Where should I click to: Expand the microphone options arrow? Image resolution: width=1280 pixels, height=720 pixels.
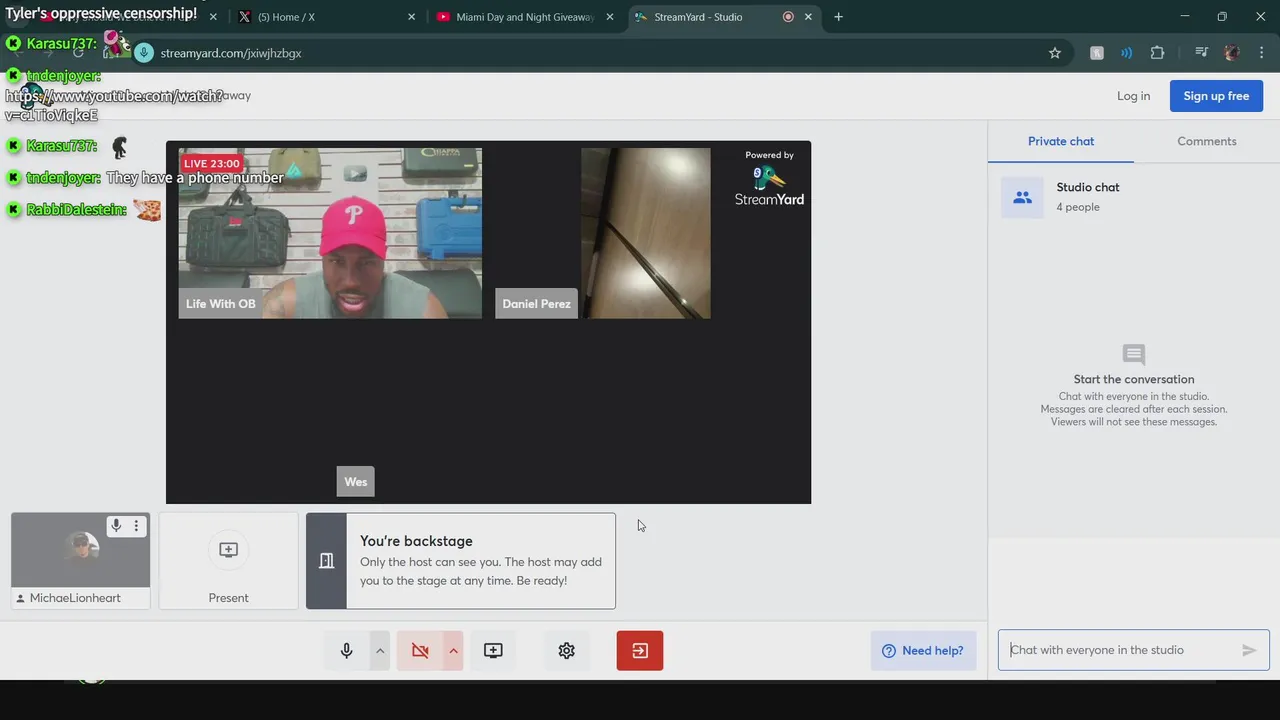[380, 650]
